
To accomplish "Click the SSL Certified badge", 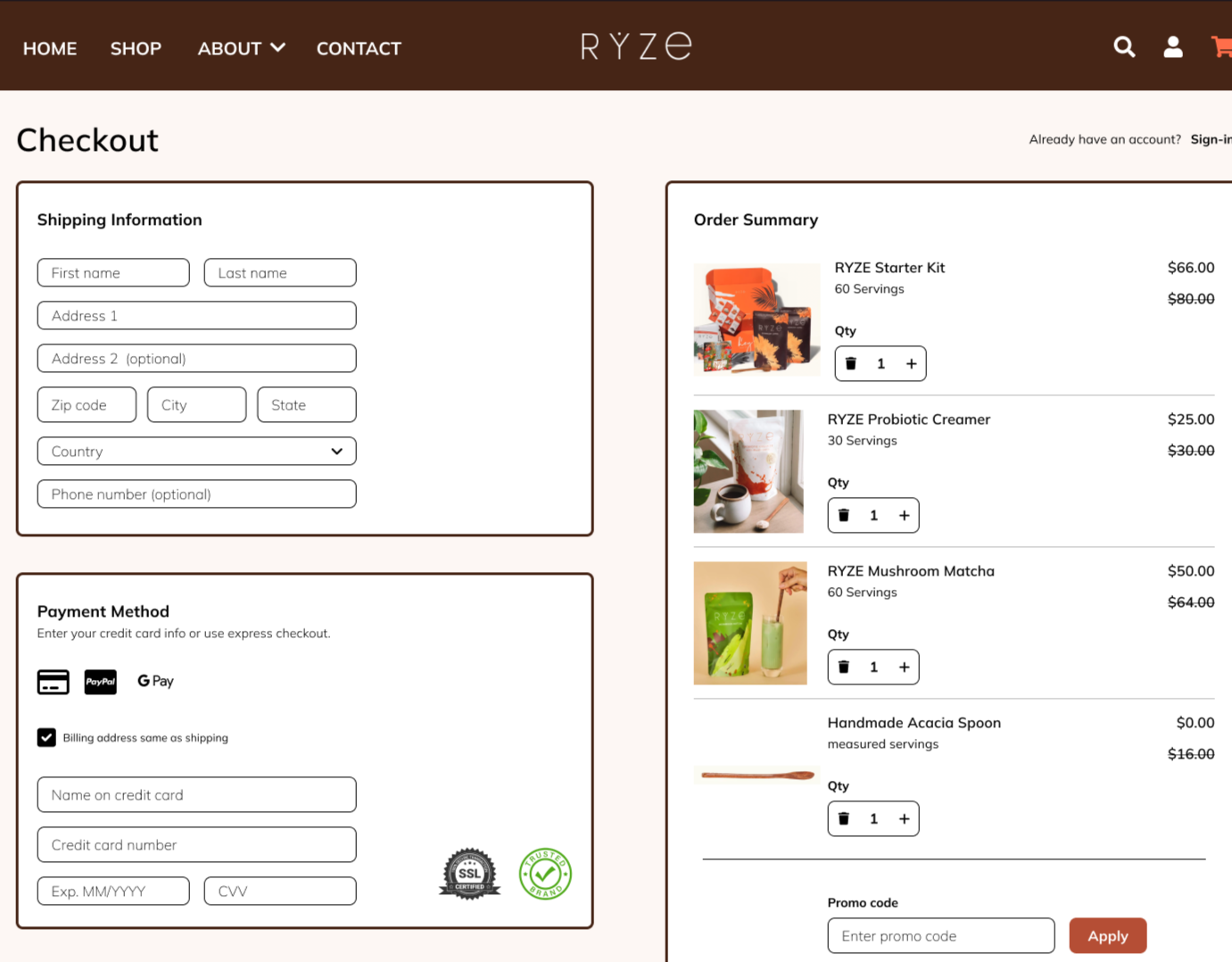I will (x=470, y=874).
